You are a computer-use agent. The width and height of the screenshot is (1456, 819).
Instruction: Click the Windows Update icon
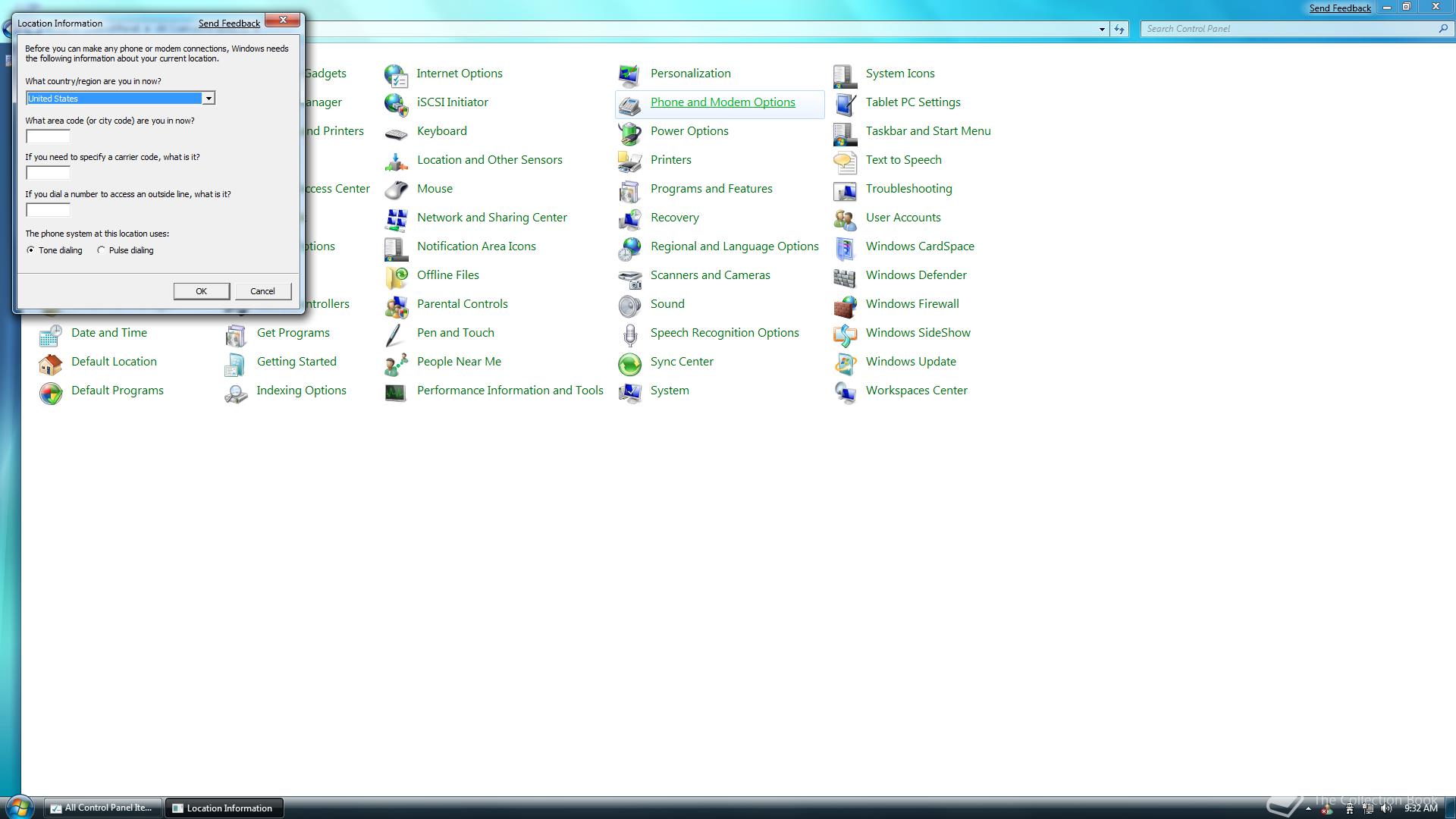point(845,363)
